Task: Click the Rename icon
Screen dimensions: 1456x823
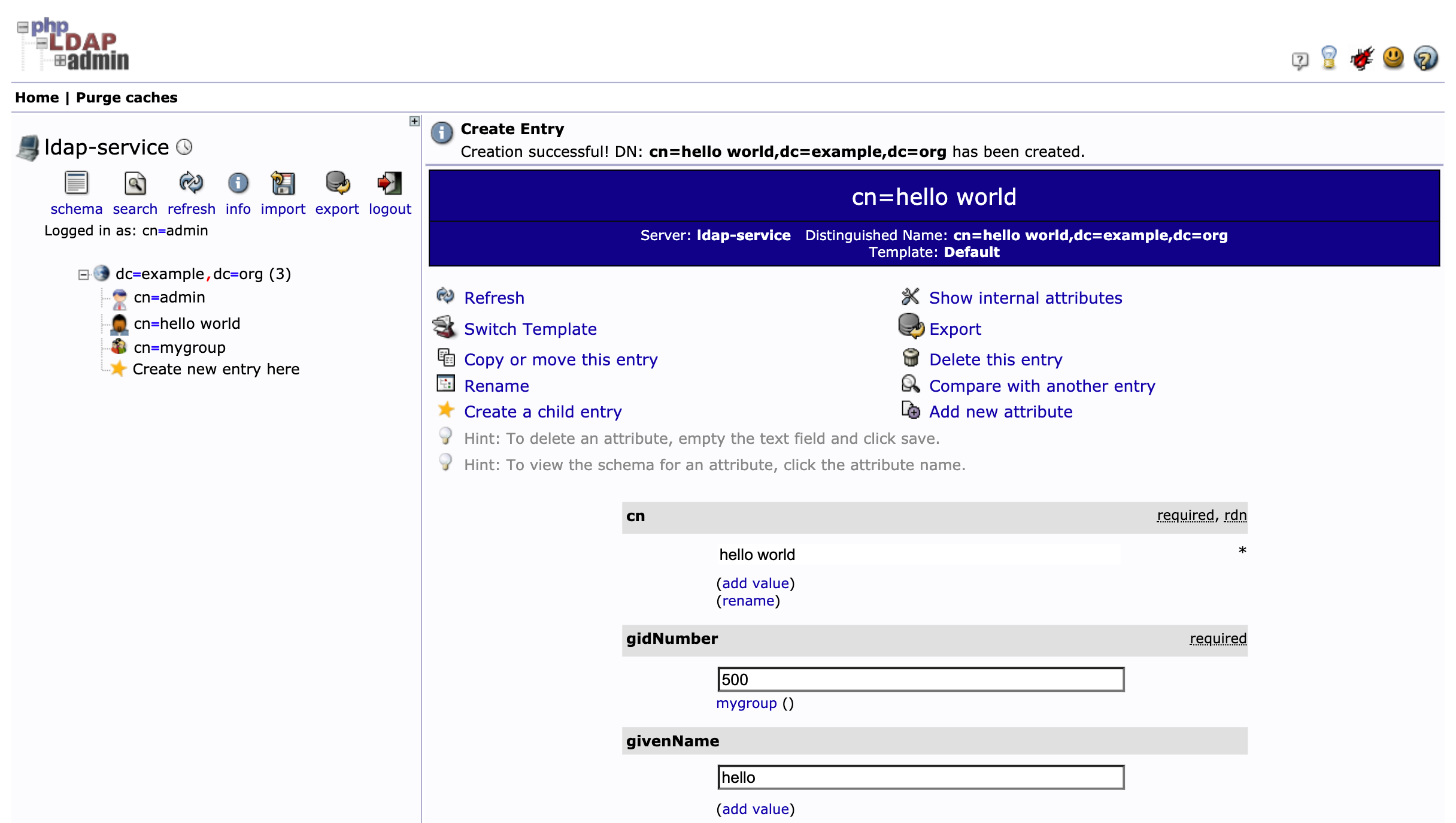Action: pos(445,383)
